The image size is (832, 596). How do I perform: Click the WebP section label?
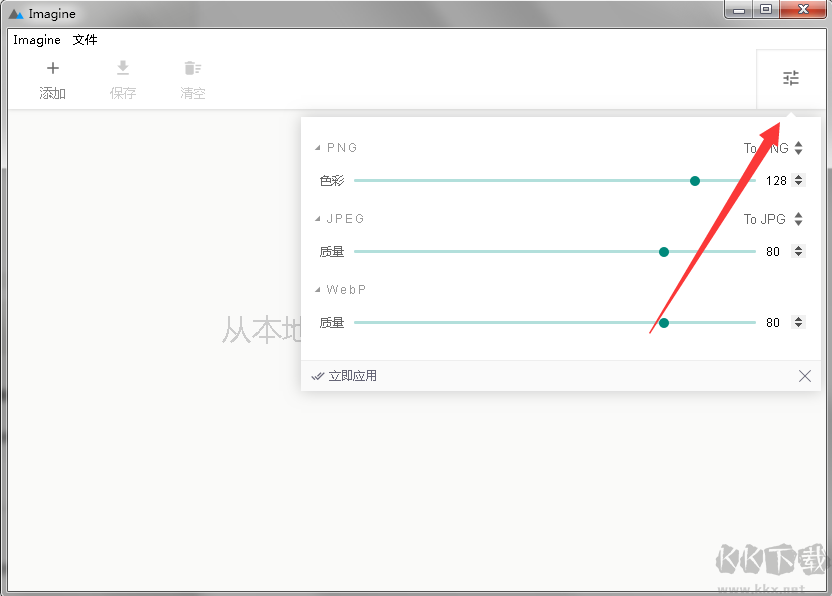pos(346,290)
